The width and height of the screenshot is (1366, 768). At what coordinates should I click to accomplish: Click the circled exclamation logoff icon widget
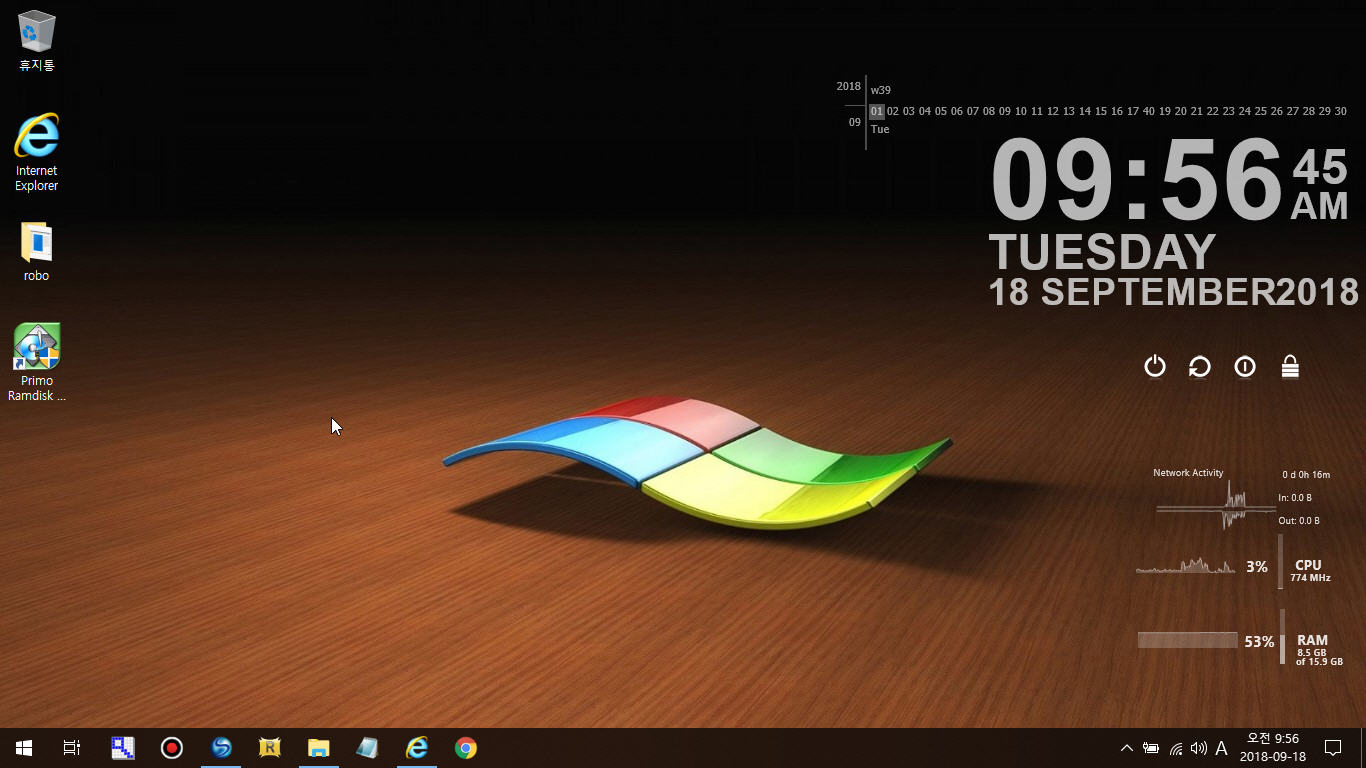pyautogui.click(x=1245, y=367)
